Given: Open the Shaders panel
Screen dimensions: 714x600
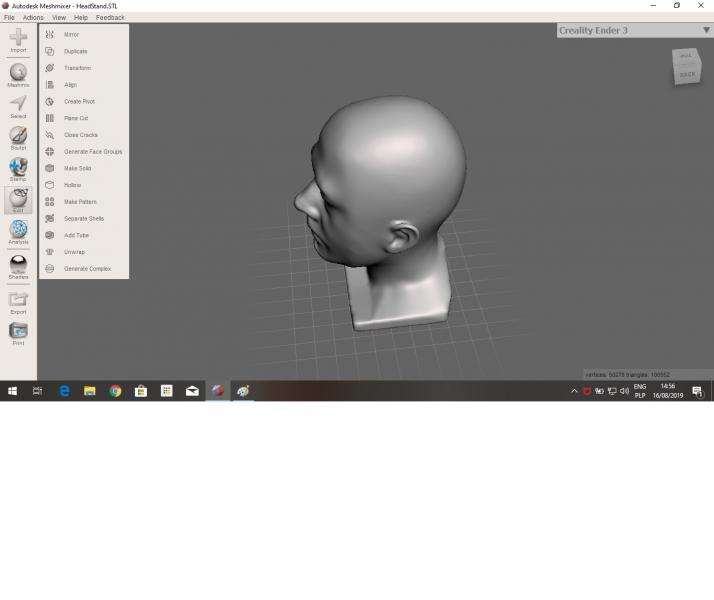Looking at the screenshot, I should pyautogui.click(x=18, y=265).
